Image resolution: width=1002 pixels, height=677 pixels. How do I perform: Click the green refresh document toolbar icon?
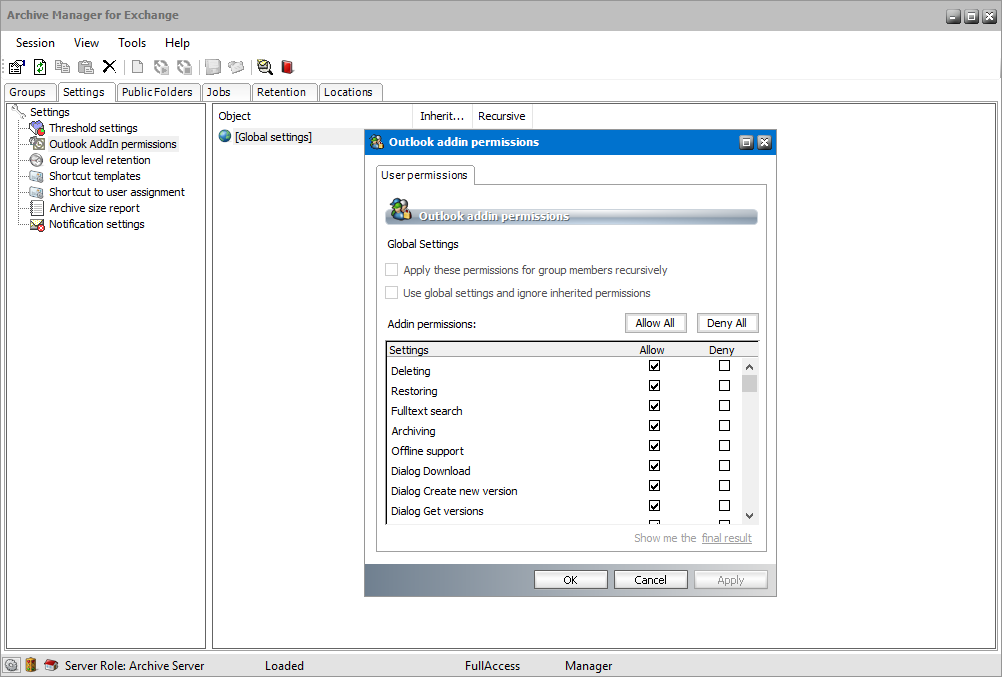40,66
